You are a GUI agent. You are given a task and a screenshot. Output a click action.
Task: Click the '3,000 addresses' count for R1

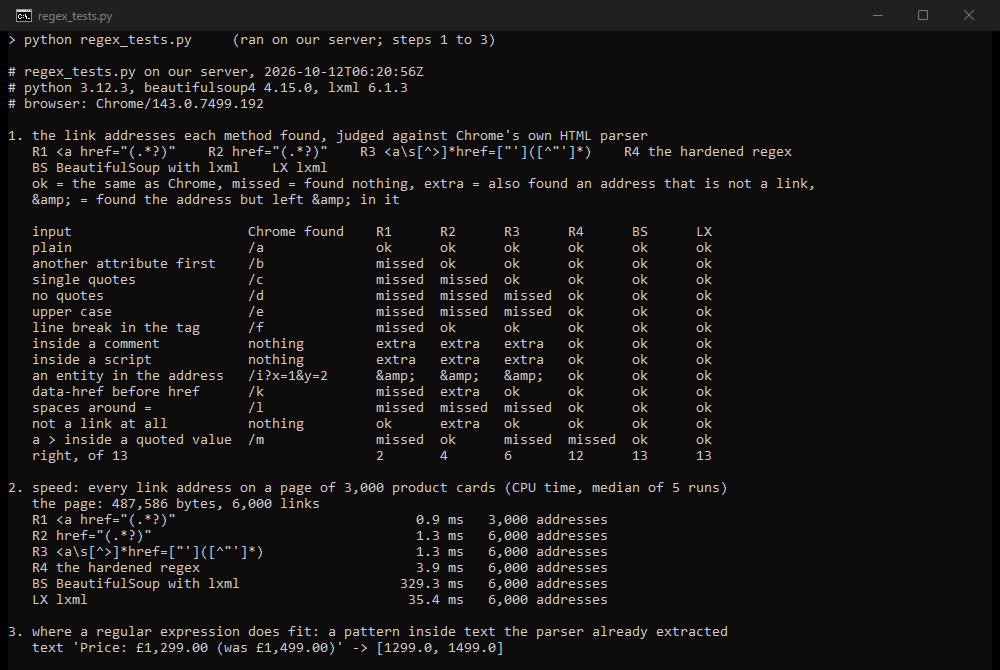[x=547, y=520]
